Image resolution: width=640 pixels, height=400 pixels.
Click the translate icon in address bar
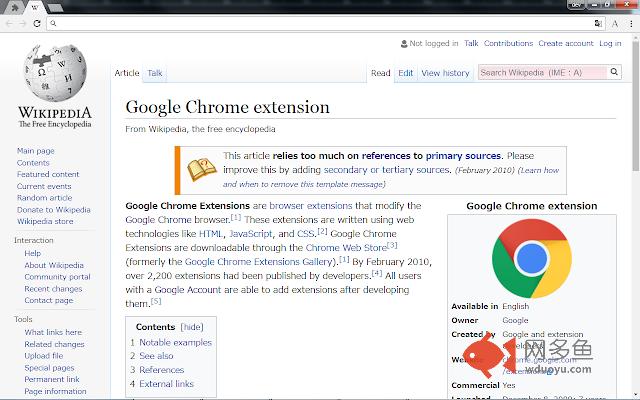[598, 24]
